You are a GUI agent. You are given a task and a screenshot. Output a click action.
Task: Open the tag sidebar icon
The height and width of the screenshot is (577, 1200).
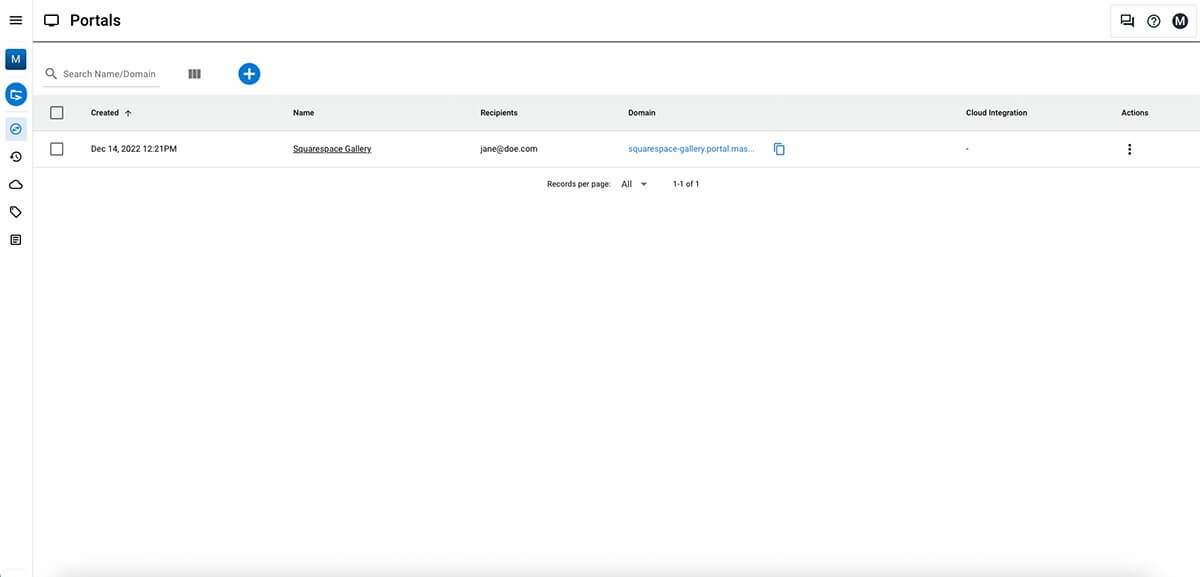[16, 212]
